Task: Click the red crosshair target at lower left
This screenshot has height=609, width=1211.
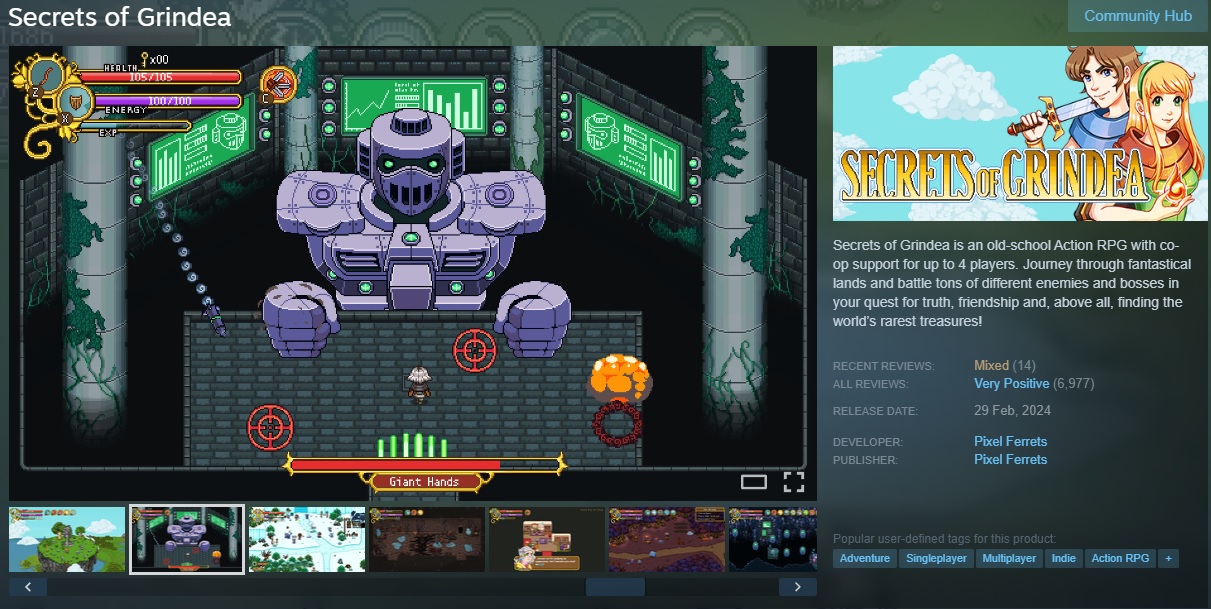Action: click(270, 427)
